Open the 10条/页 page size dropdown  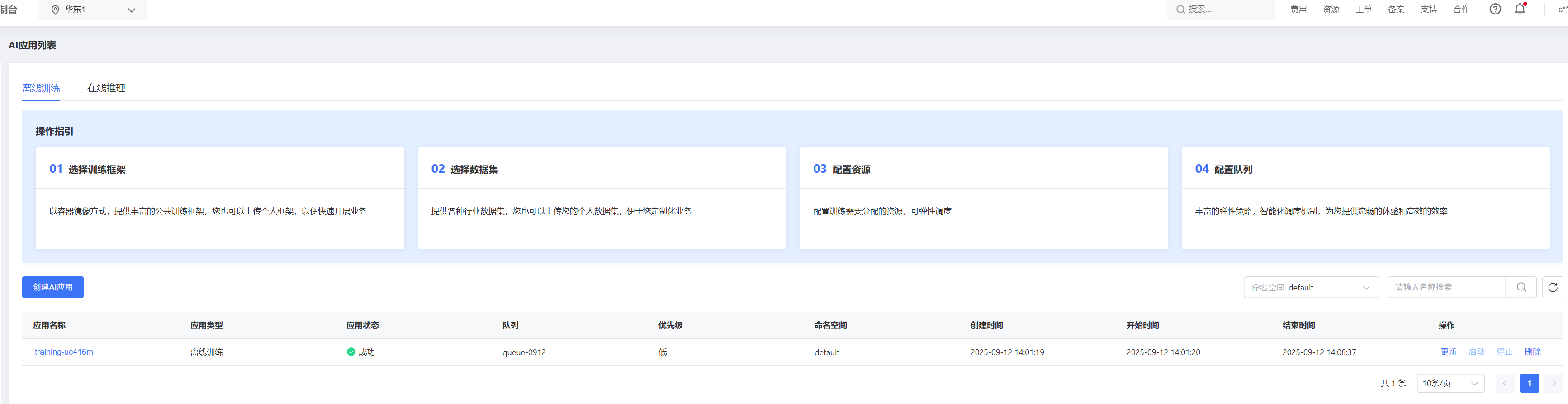click(1450, 383)
